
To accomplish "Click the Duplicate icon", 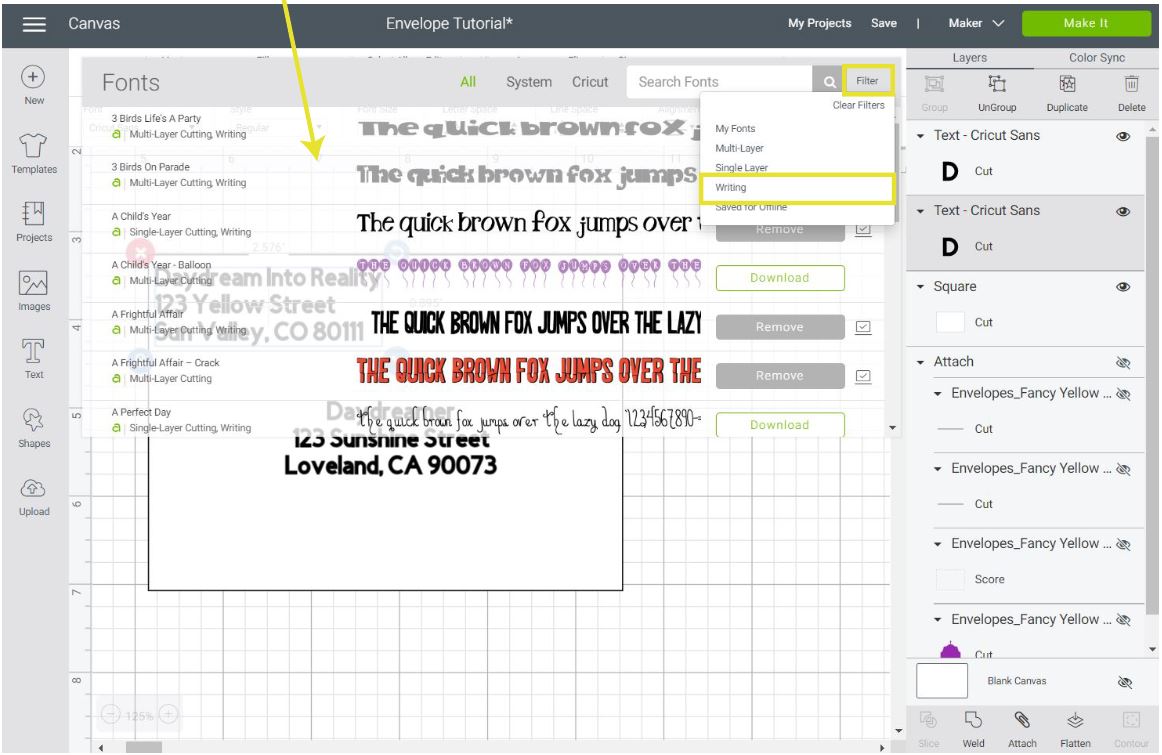I will click(1066, 84).
